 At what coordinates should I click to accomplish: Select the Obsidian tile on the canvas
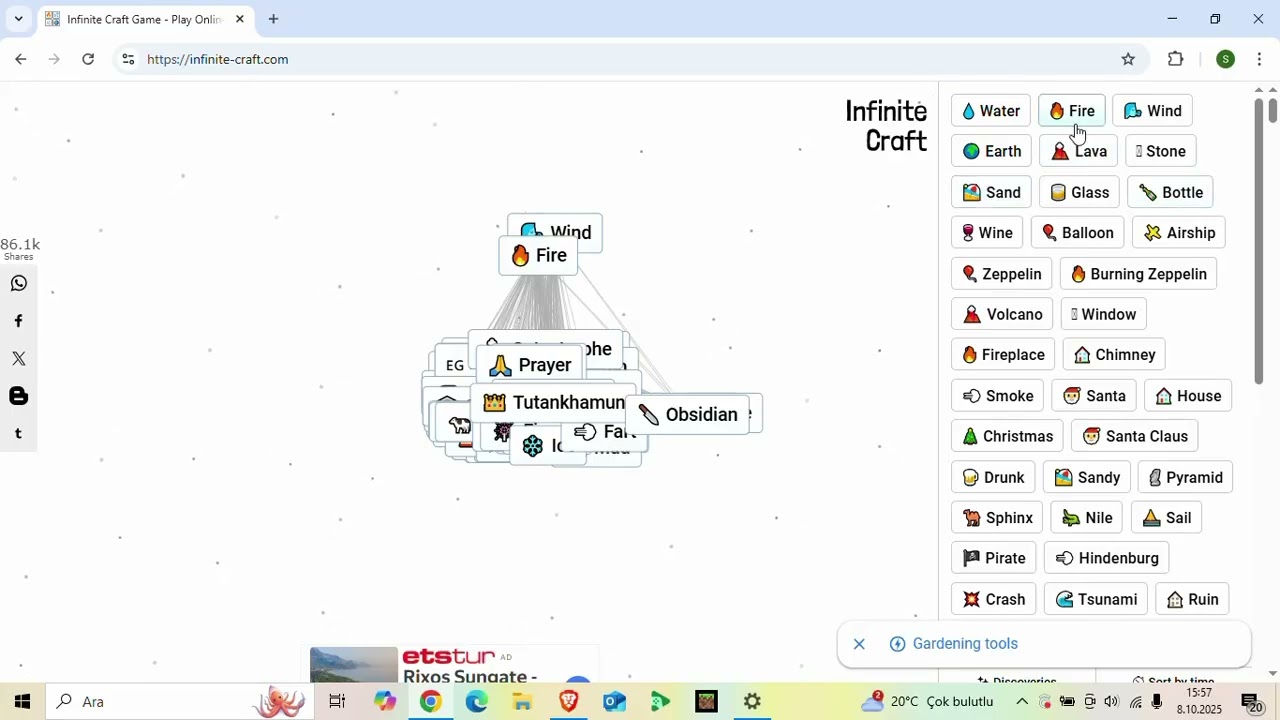pos(687,415)
